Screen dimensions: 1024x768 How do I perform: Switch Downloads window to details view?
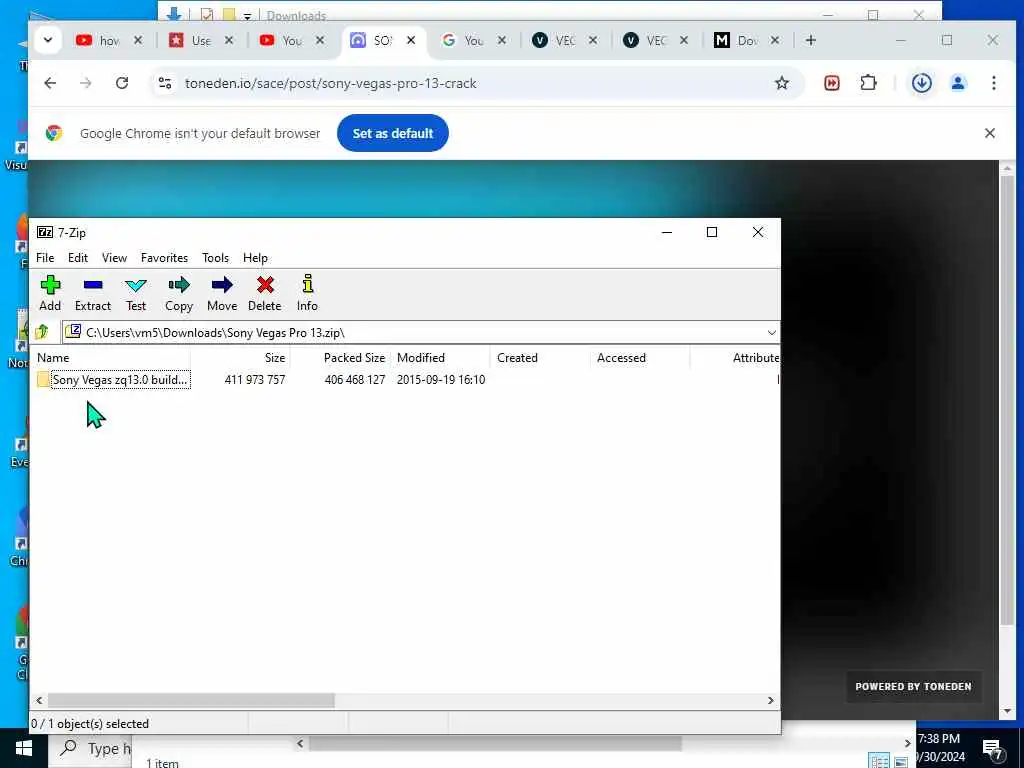click(880, 761)
